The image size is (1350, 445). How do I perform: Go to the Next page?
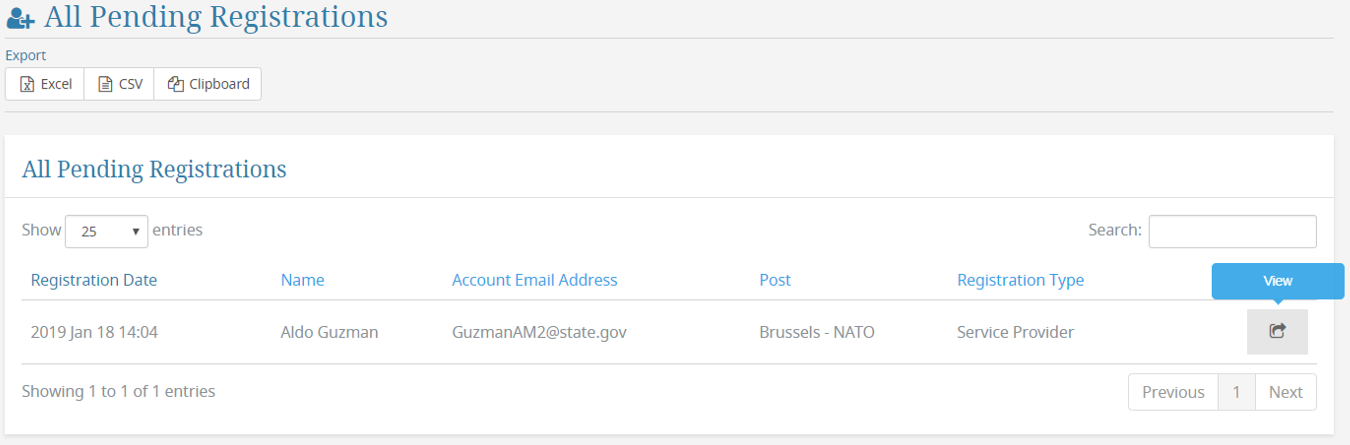point(1285,392)
